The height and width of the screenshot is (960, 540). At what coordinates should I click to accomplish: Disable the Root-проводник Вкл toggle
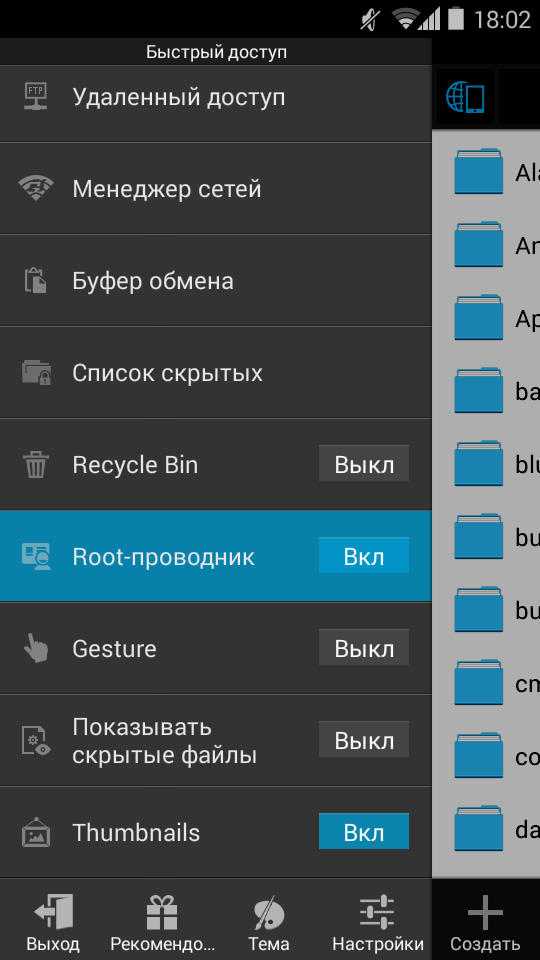click(364, 555)
